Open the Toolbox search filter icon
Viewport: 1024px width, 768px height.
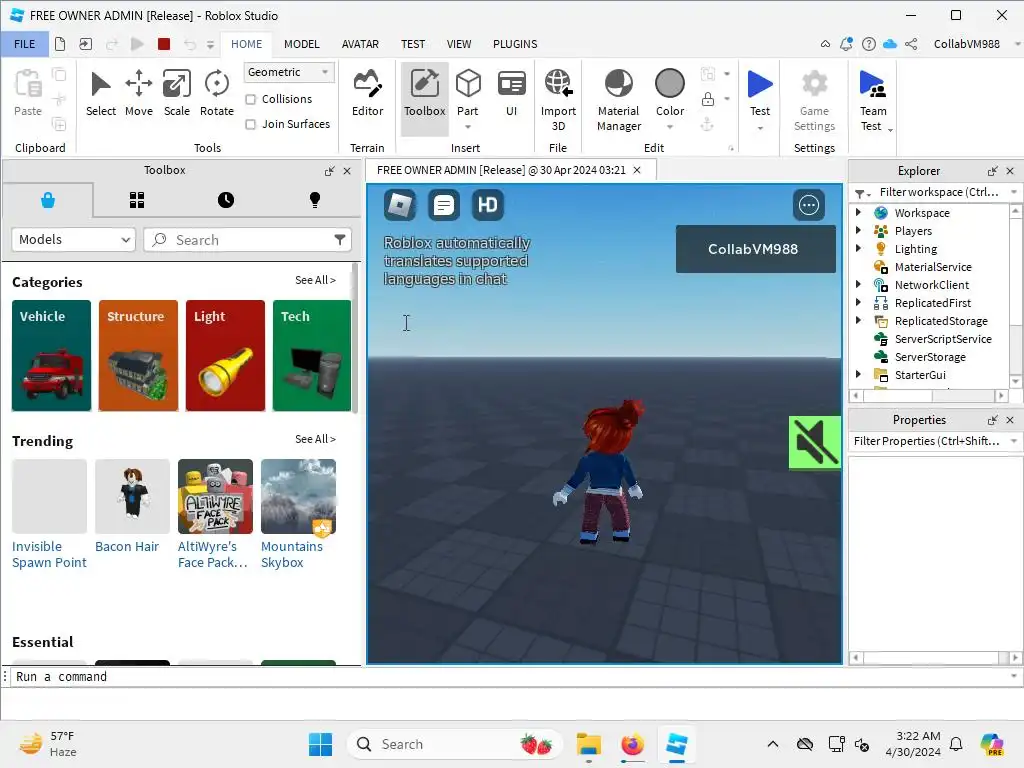(340, 240)
